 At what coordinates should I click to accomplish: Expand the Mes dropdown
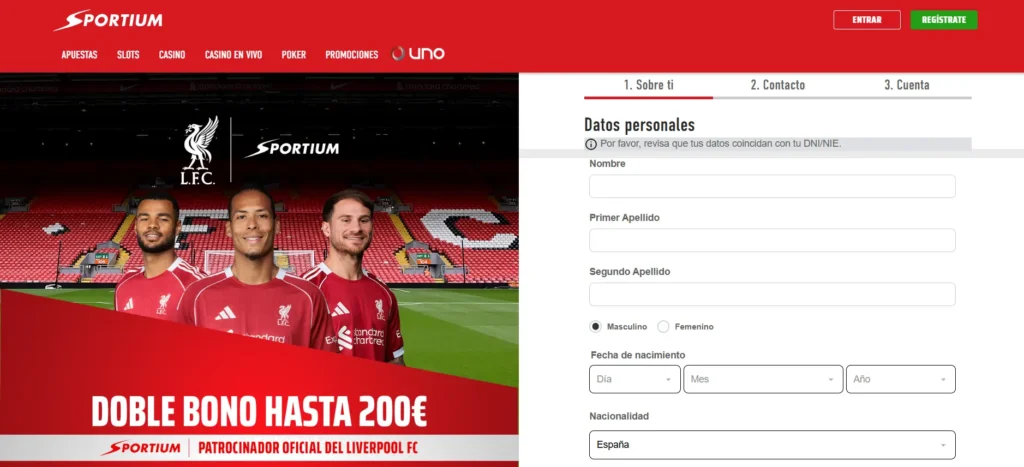[x=763, y=379]
